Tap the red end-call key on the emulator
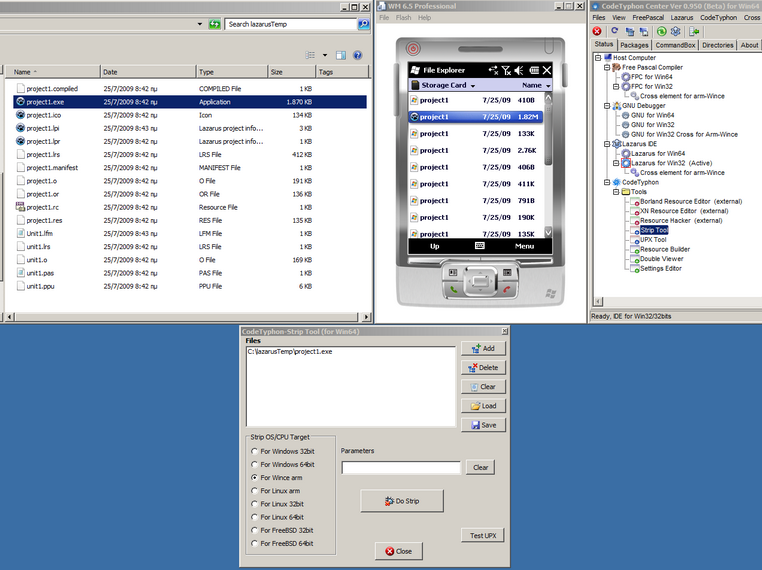 tap(507, 289)
